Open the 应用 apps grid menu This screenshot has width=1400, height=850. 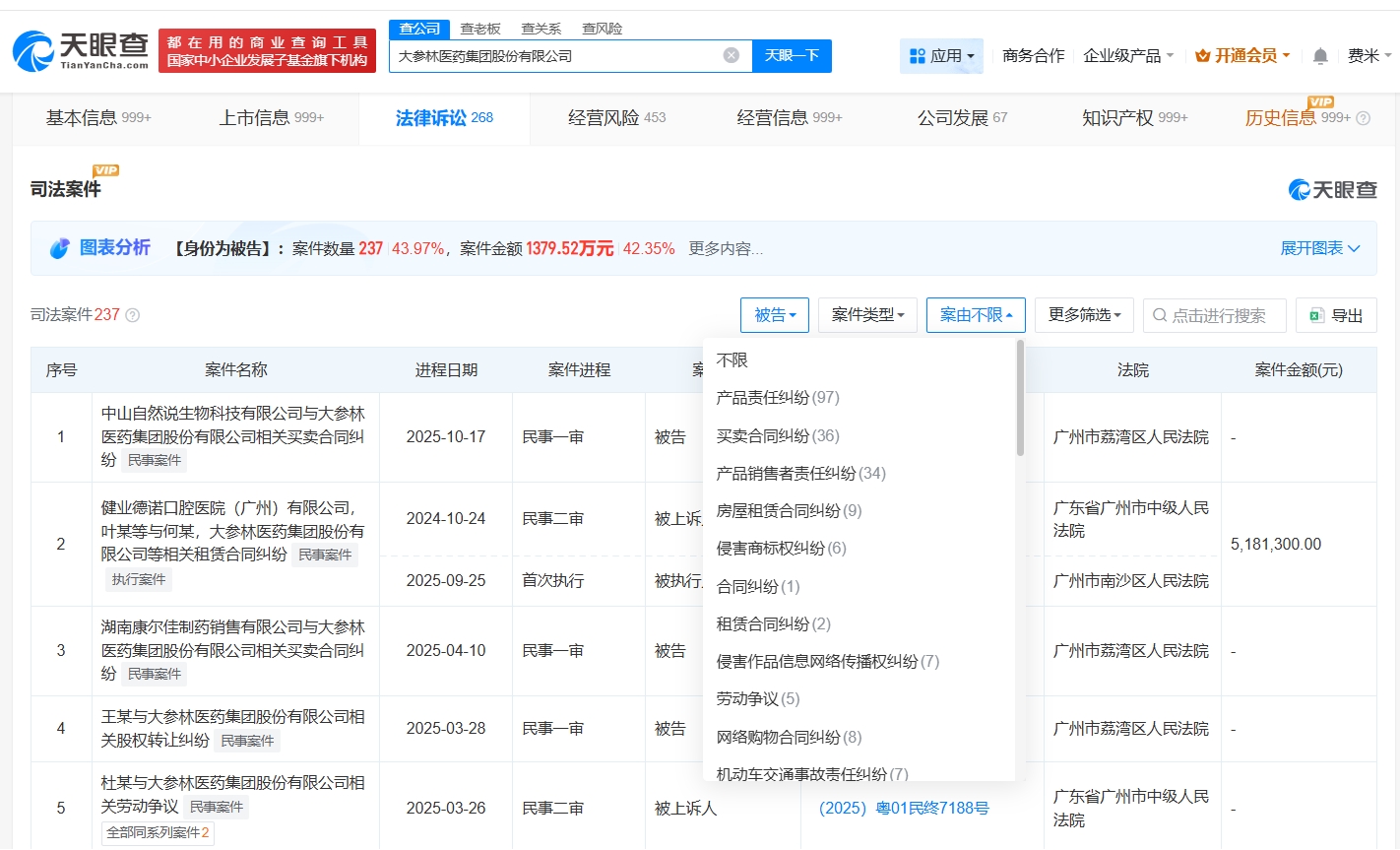[x=940, y=56]
